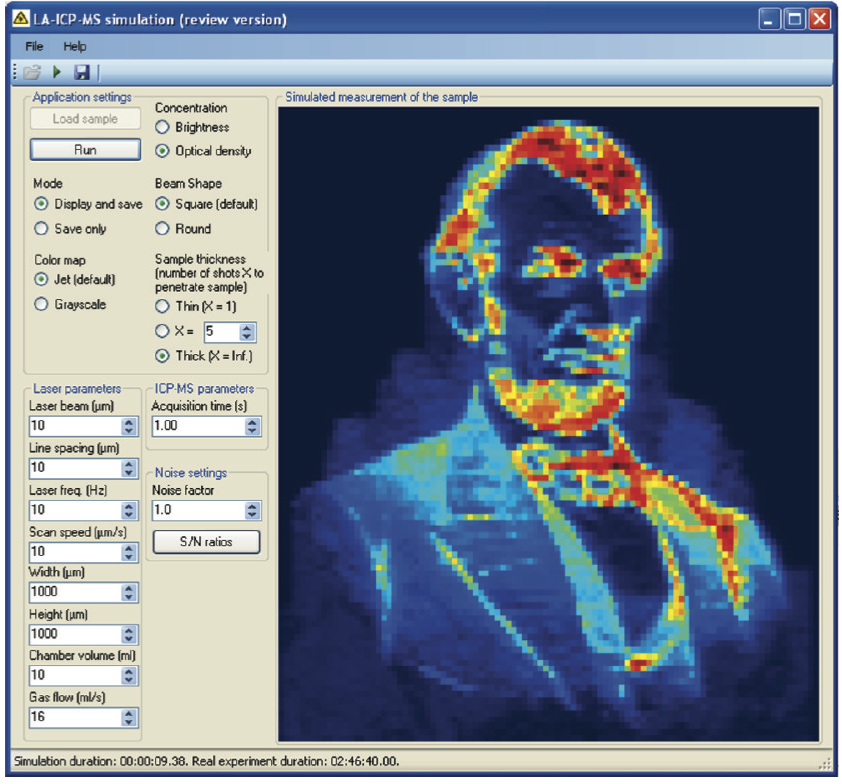Click the Laser beam (µm) input field
This screenshot has width=842, height=784.
(75, 426)
